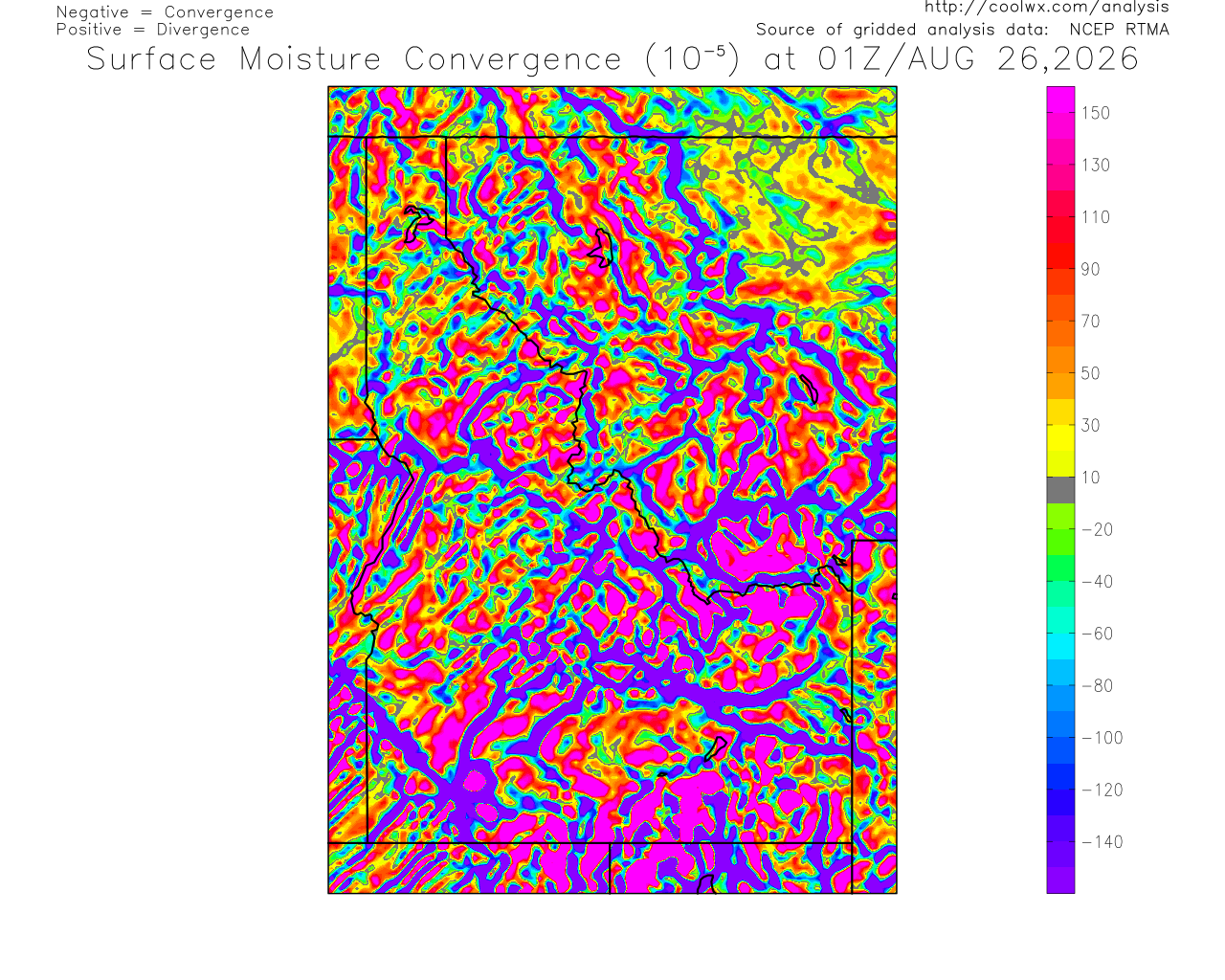Click the 'Positive = Divergence' label
1225x980 pixels.
pyautogui.click(x=153, y=30)
